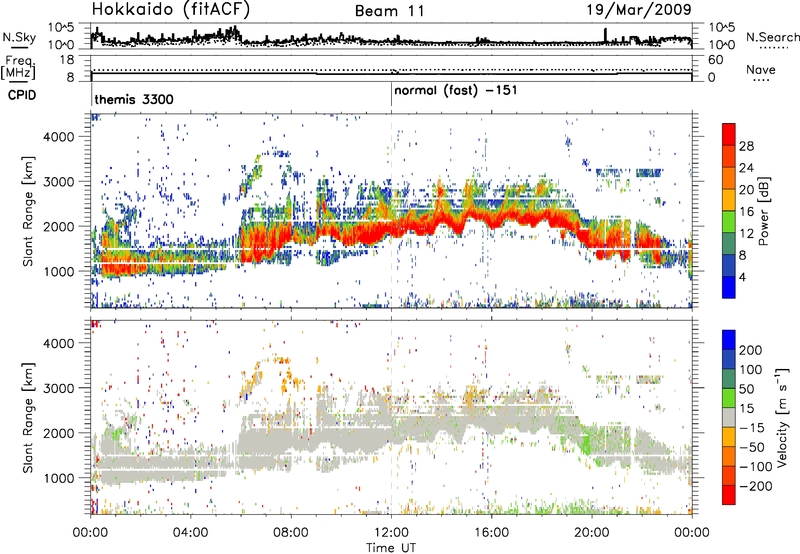
Task: Click the right '10^0' N.Search axis label
Action: pos(722,45)
